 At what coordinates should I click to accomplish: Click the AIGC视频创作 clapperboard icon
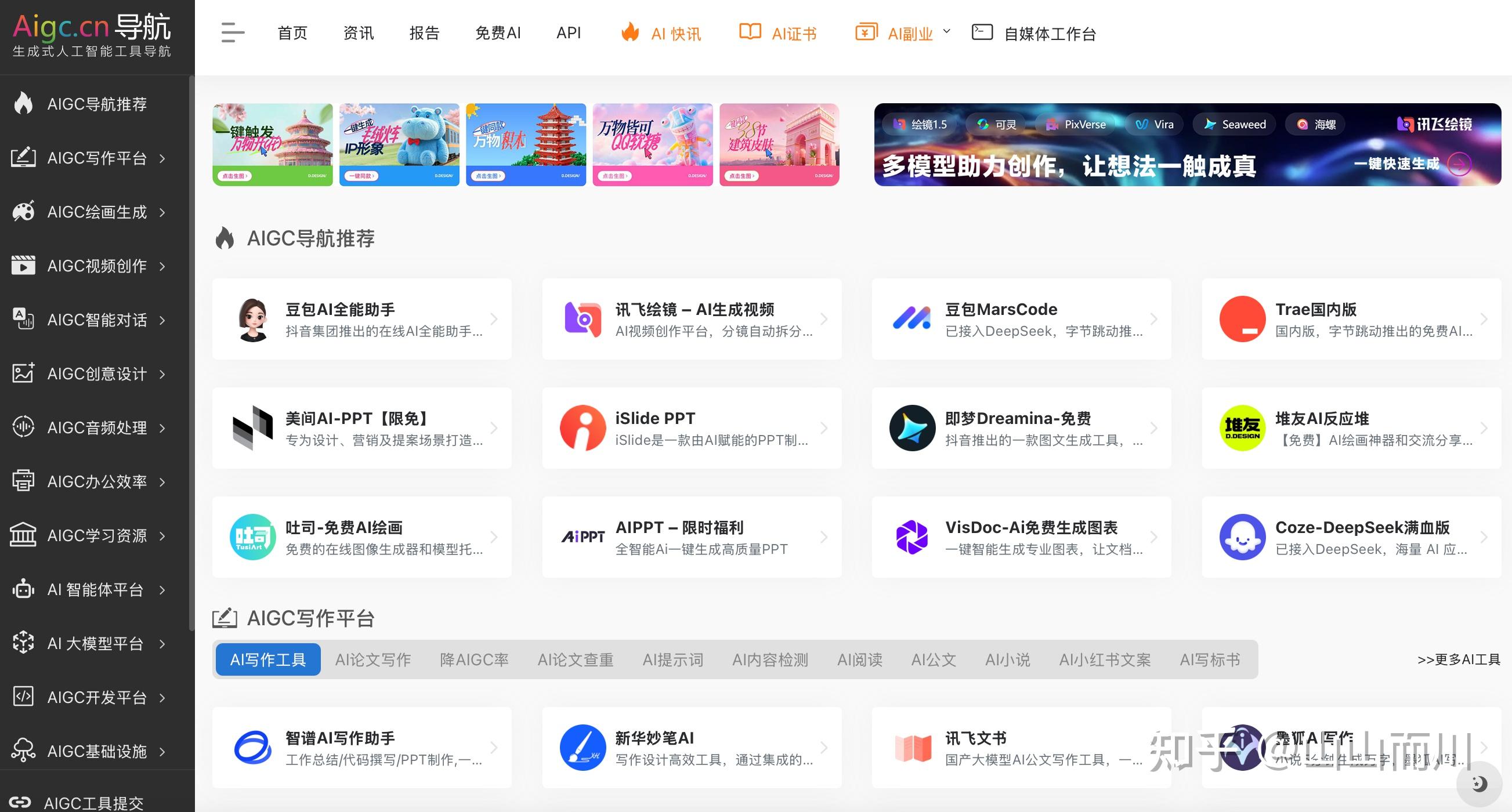(23, 265)
